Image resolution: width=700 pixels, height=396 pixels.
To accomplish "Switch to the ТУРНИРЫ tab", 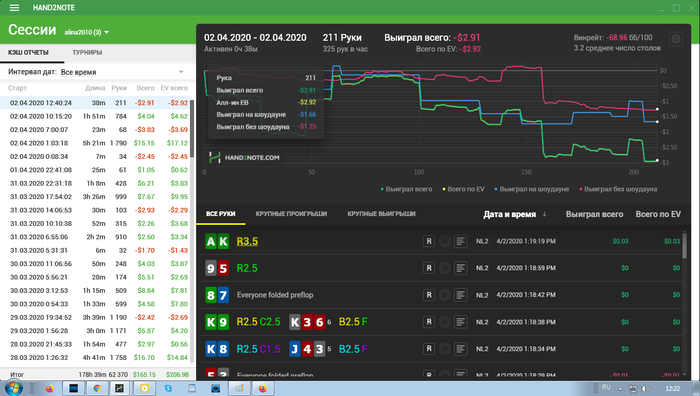I will pyautogui.click(x=87, y=53).
